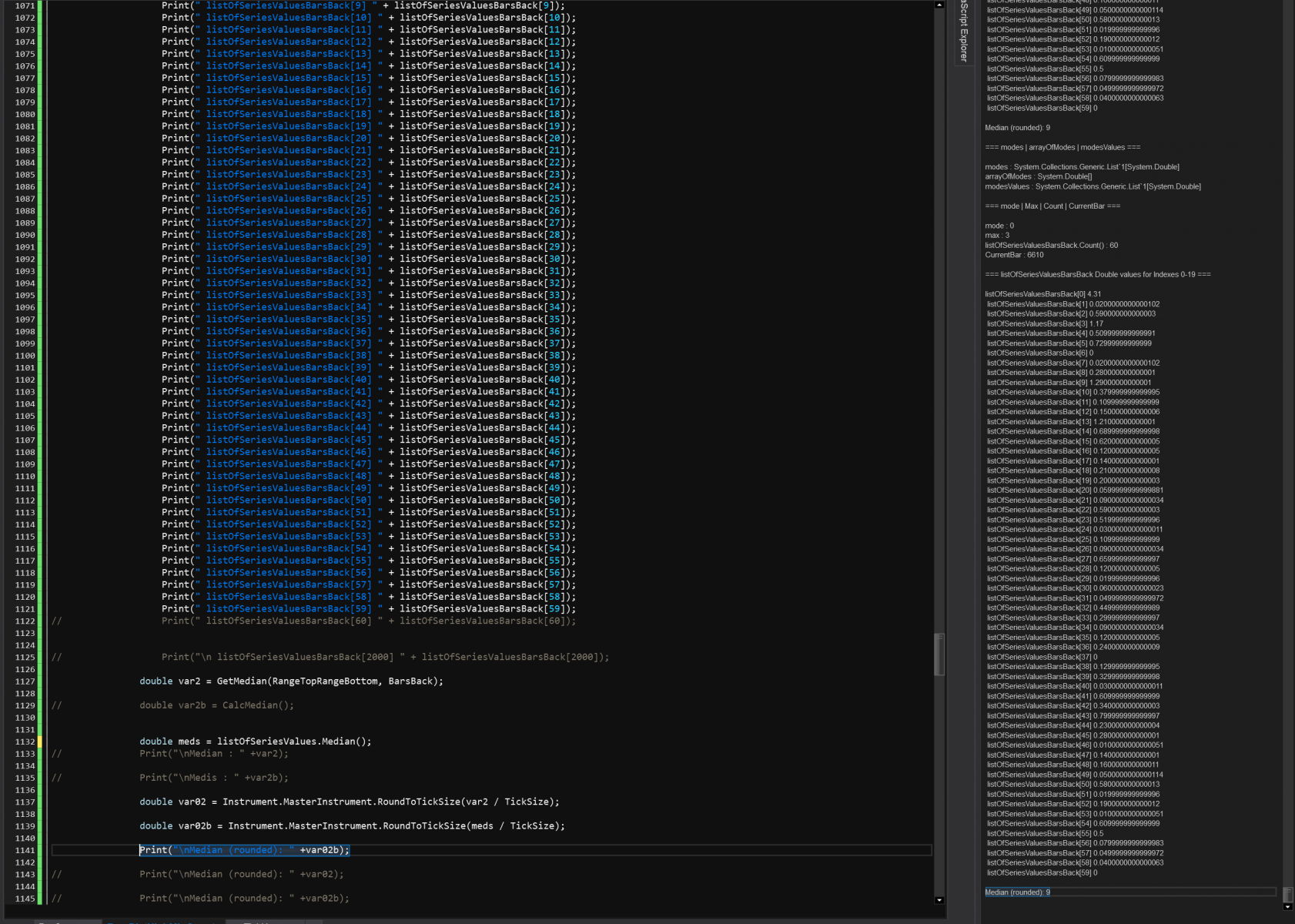The image size is (1295, 924).
Task: Click the commented 'Print("\nMedis' code line
Action: pos(214,778)
